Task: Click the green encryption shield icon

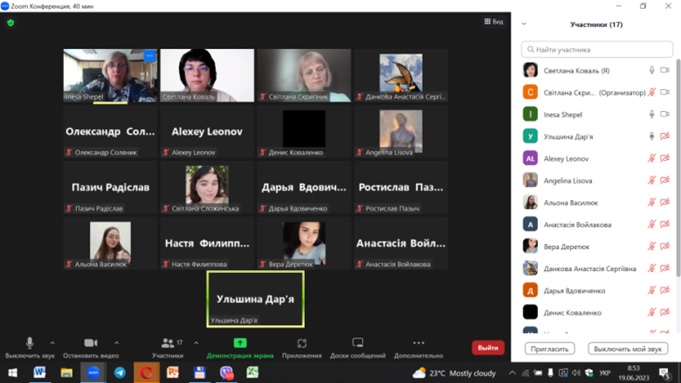Action: click(10, 23)
